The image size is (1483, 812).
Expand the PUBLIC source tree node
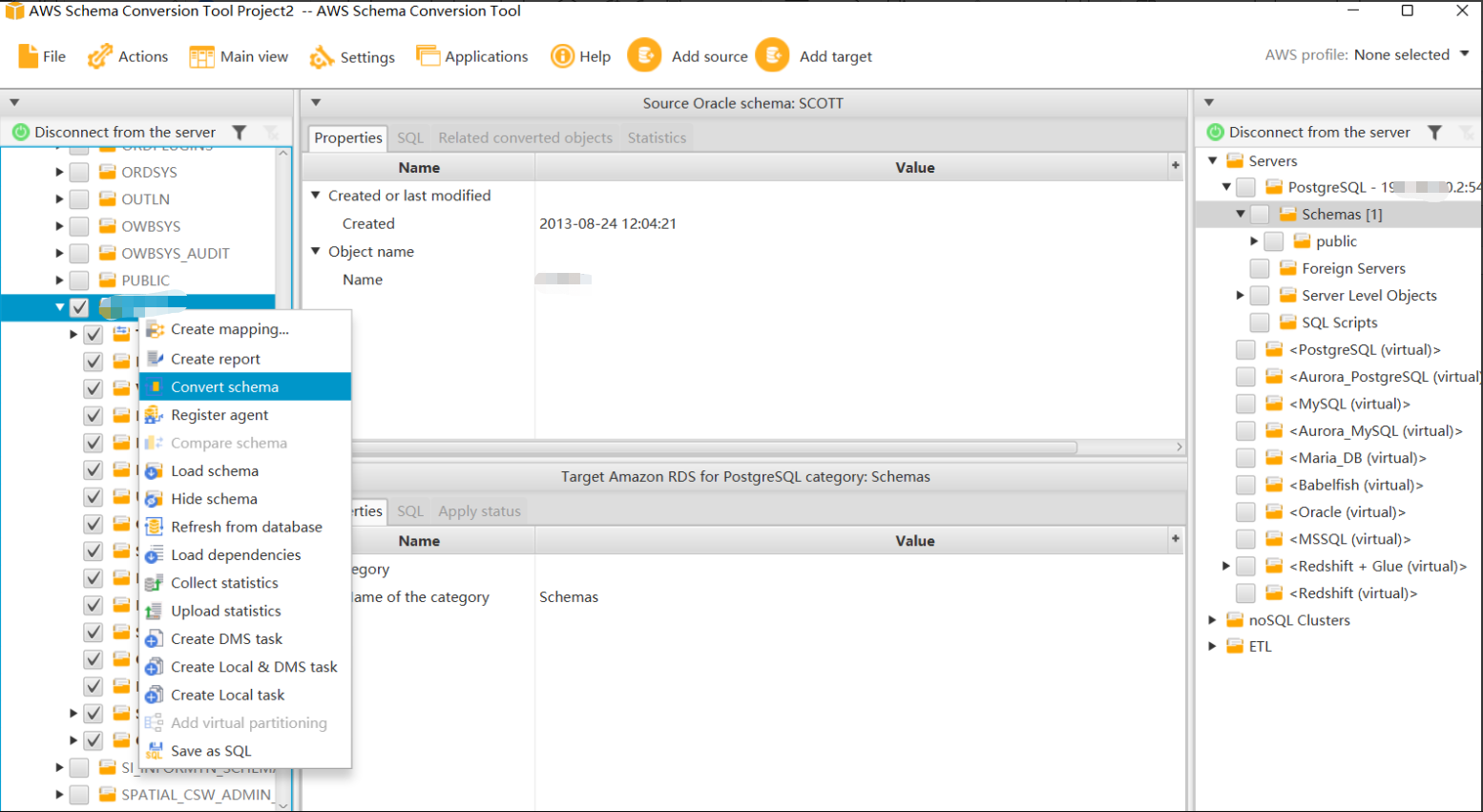tap(59, 281)
